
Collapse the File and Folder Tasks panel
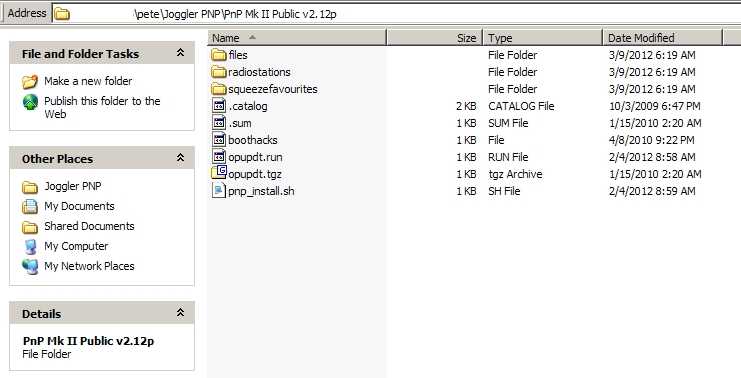[x=181, y=53]
